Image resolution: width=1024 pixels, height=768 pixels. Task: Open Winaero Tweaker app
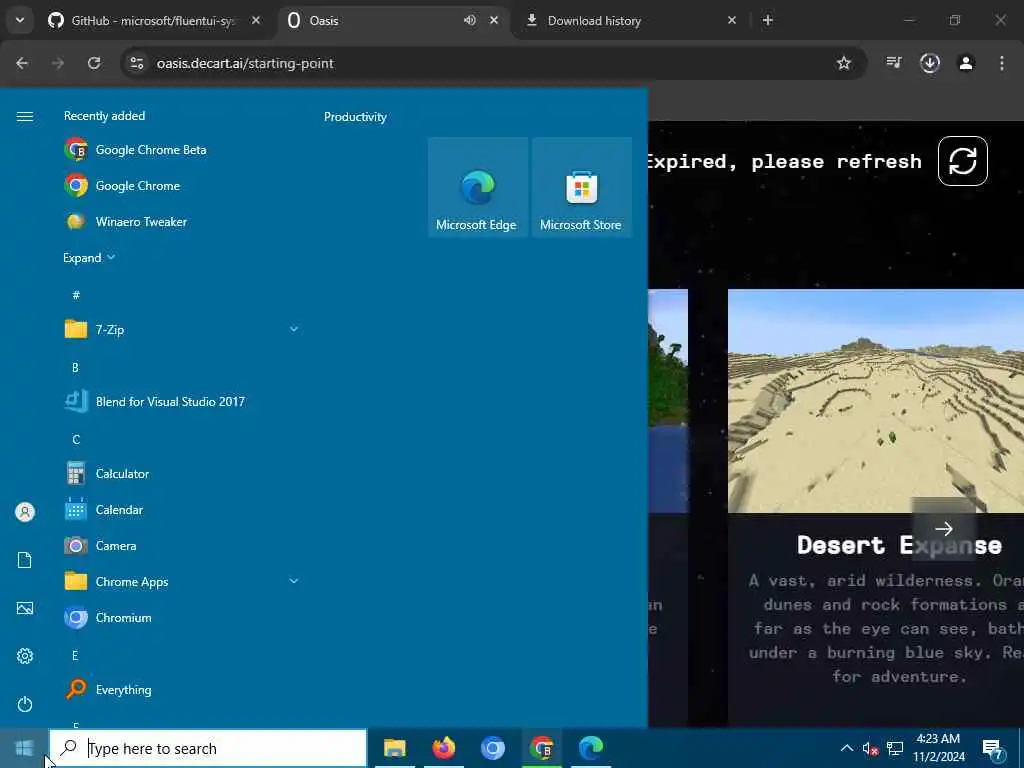click(x=126, y=221)
